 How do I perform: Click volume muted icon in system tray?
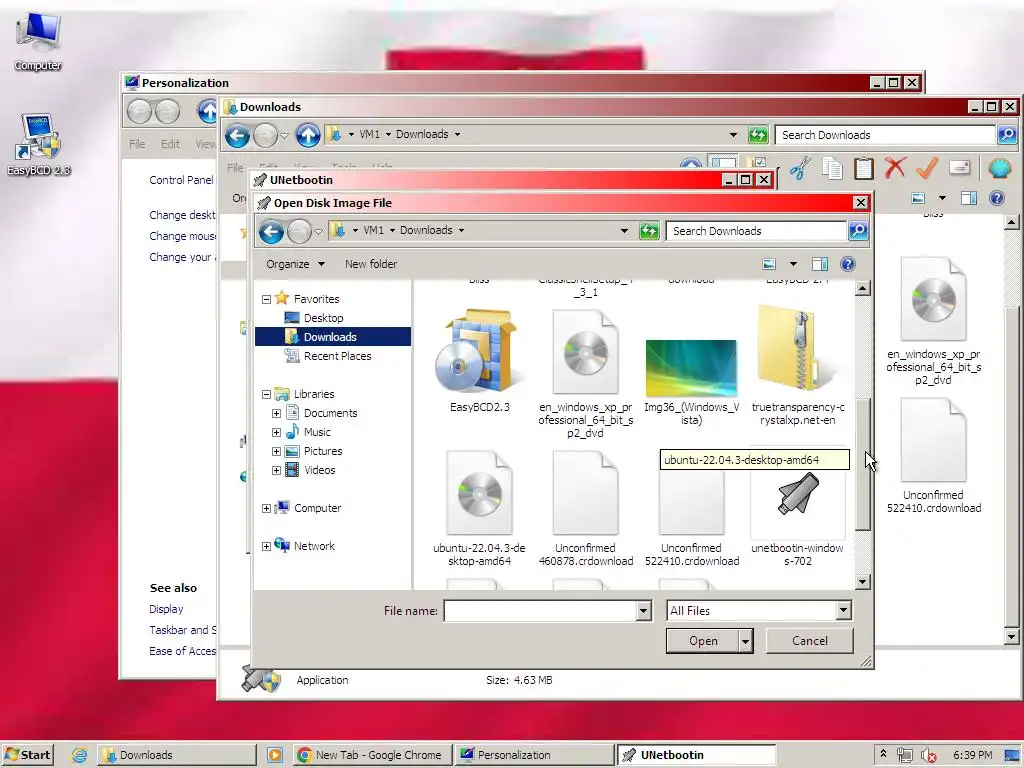pyautogui.click(x=927, y=755)
